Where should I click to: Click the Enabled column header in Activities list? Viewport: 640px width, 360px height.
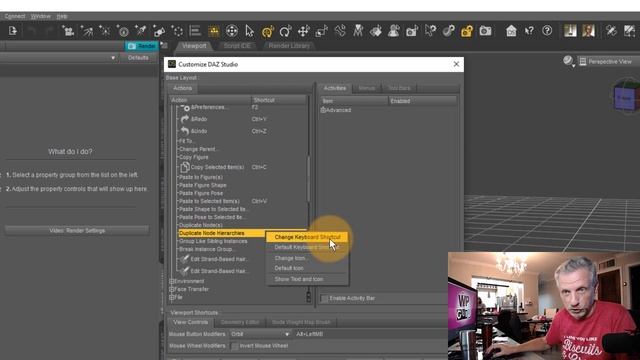coord(422,101)
